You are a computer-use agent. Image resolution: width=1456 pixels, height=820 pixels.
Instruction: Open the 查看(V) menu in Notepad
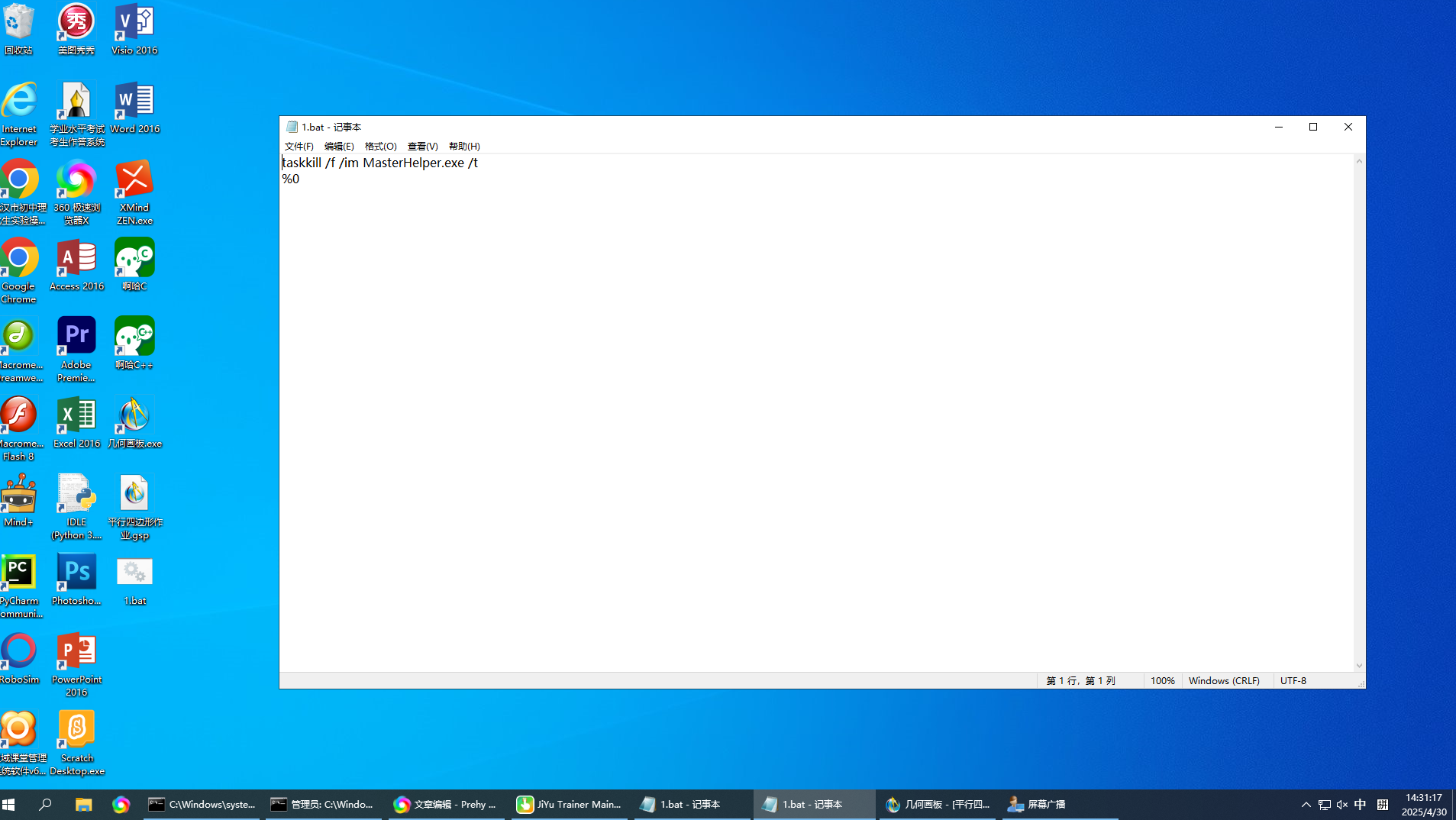[x=422, y=147]
